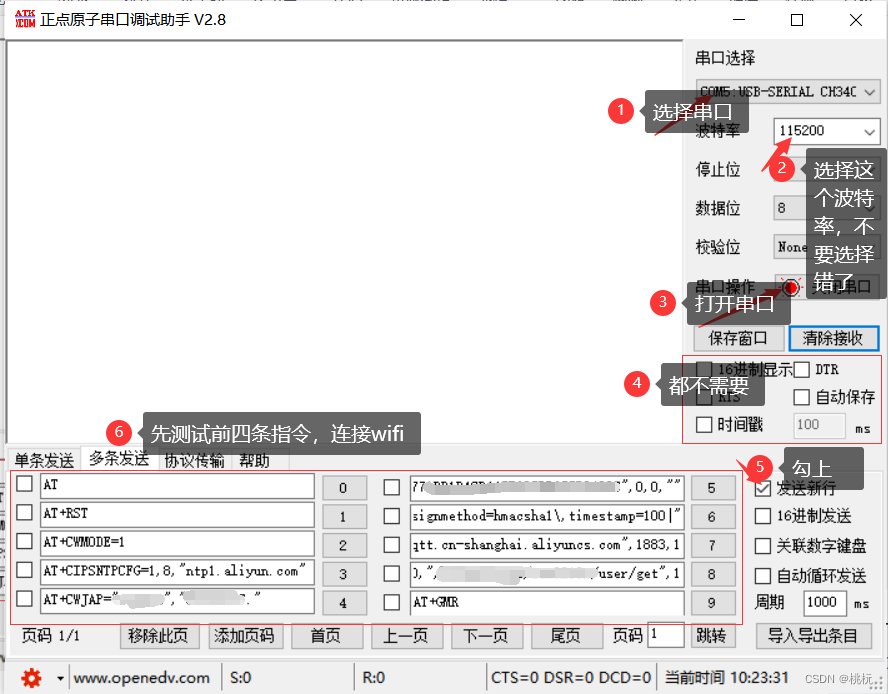Click the S:0 sent counter
Image resolution: width=888 pixels, height=694 pixels.
pos(241,678)
